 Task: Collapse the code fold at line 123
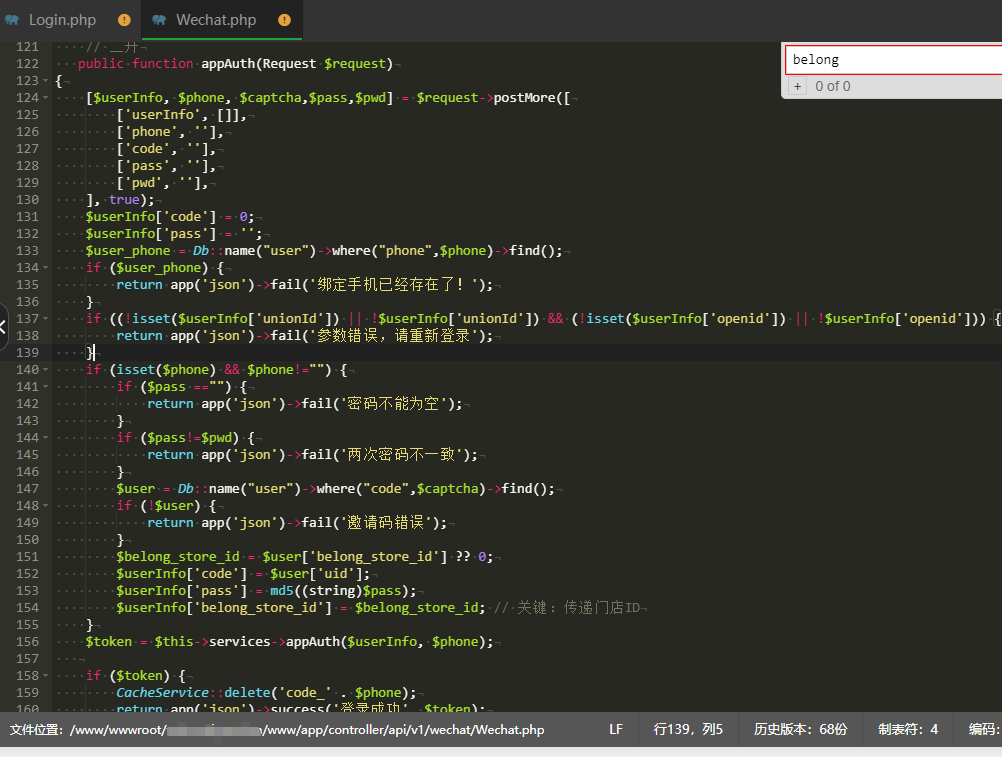(46, 81)
